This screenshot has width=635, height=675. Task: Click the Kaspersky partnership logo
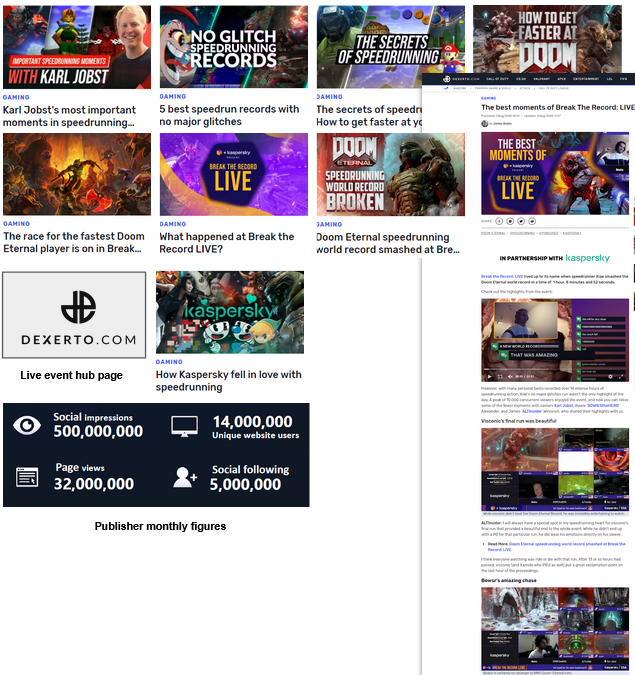(x=588, y=258)
